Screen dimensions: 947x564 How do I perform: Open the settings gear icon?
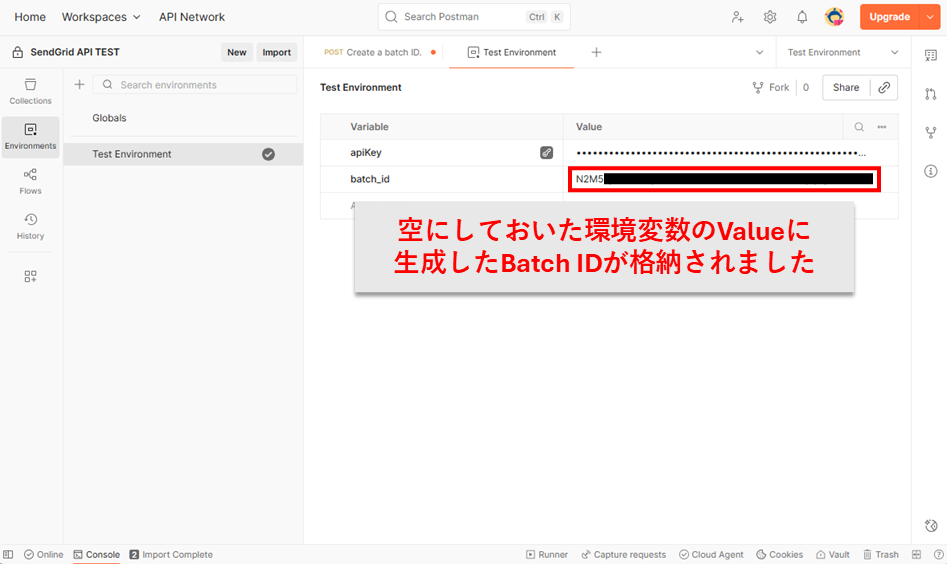point(769,17)
